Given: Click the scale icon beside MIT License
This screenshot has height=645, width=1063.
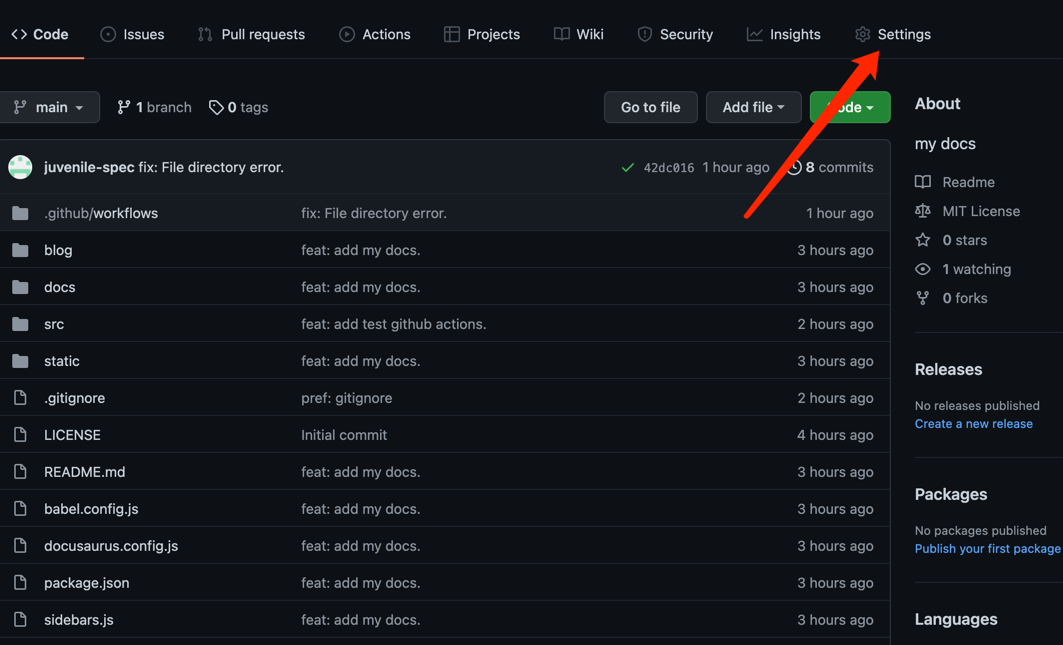Looking at the screenshot, I should (x=923, y=211).
